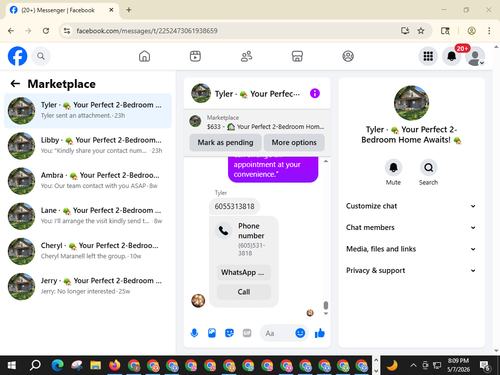Open the Chrome profile icon
Viewport: 500px width, 375px height.
click(x=471, y=31)
